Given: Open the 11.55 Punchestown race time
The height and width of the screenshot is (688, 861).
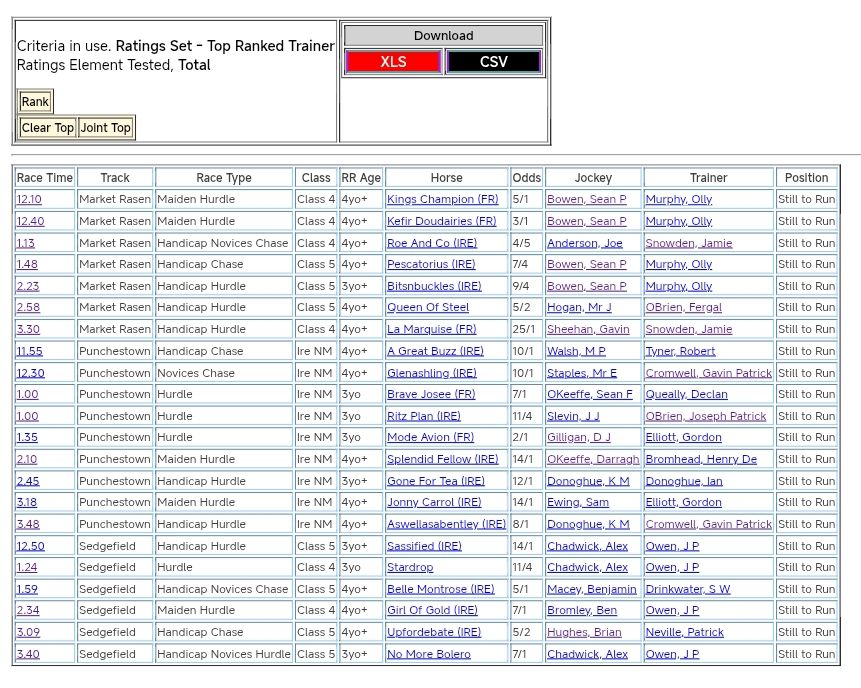Looking at the screenshot, I should click(29, 351).
